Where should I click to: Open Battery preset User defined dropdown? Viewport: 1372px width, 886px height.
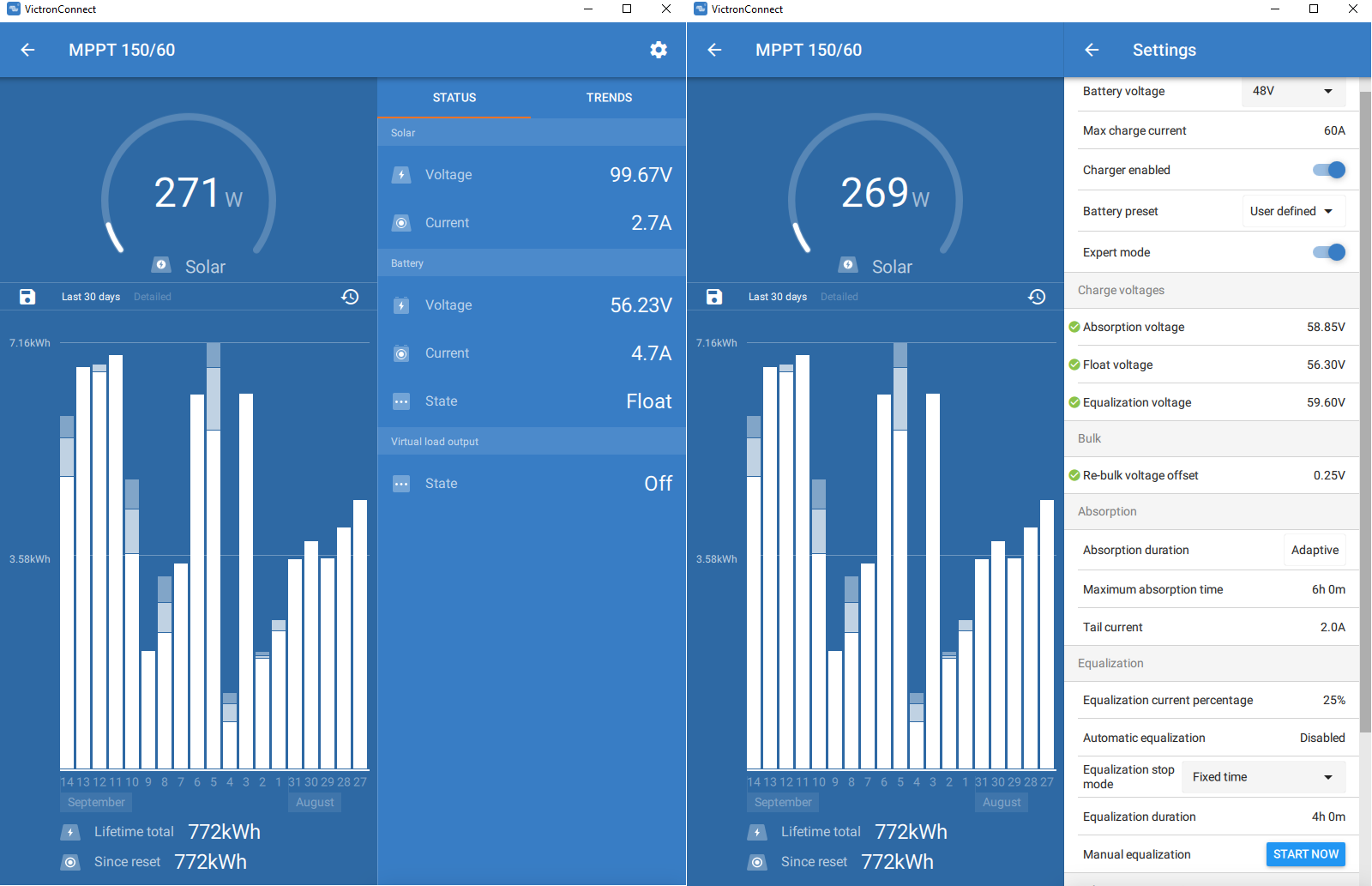1293,211
